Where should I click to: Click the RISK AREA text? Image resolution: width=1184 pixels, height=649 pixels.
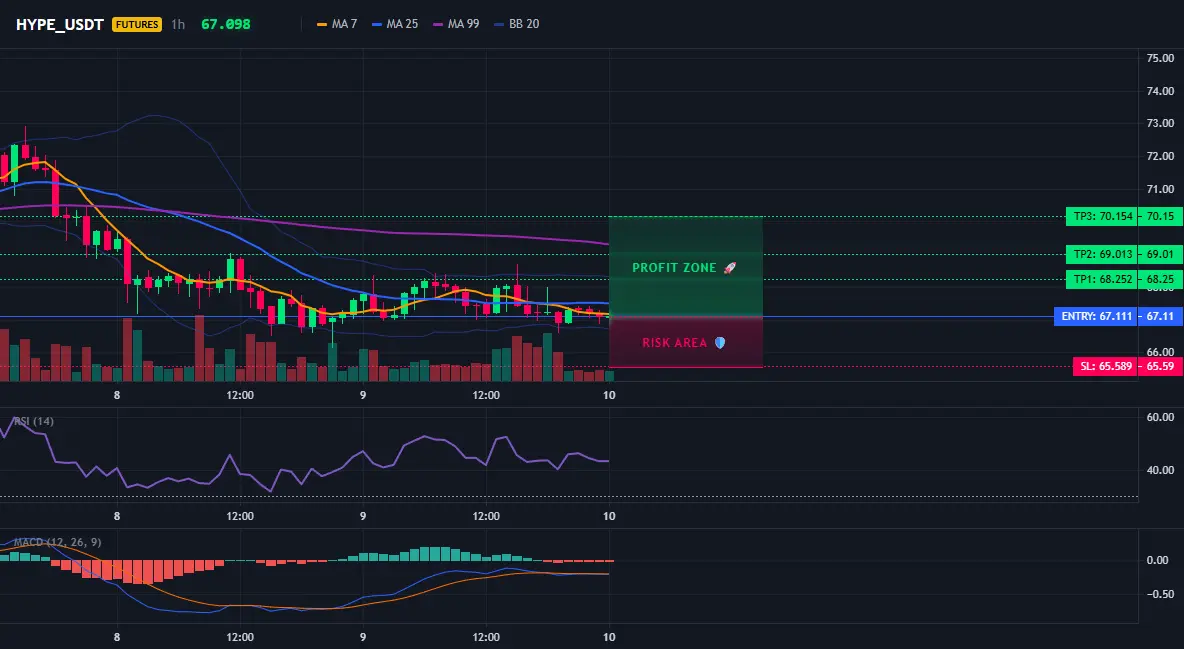tap(674, 343)
